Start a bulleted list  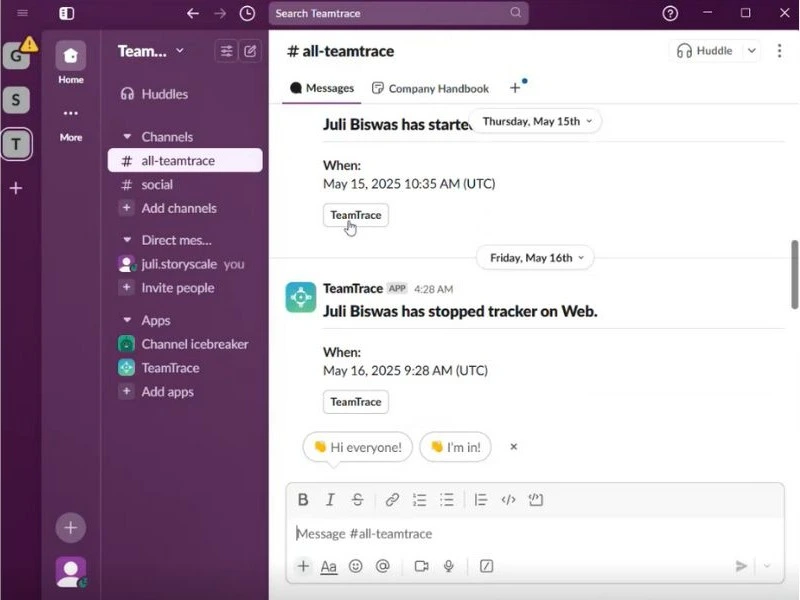(447, 499)
